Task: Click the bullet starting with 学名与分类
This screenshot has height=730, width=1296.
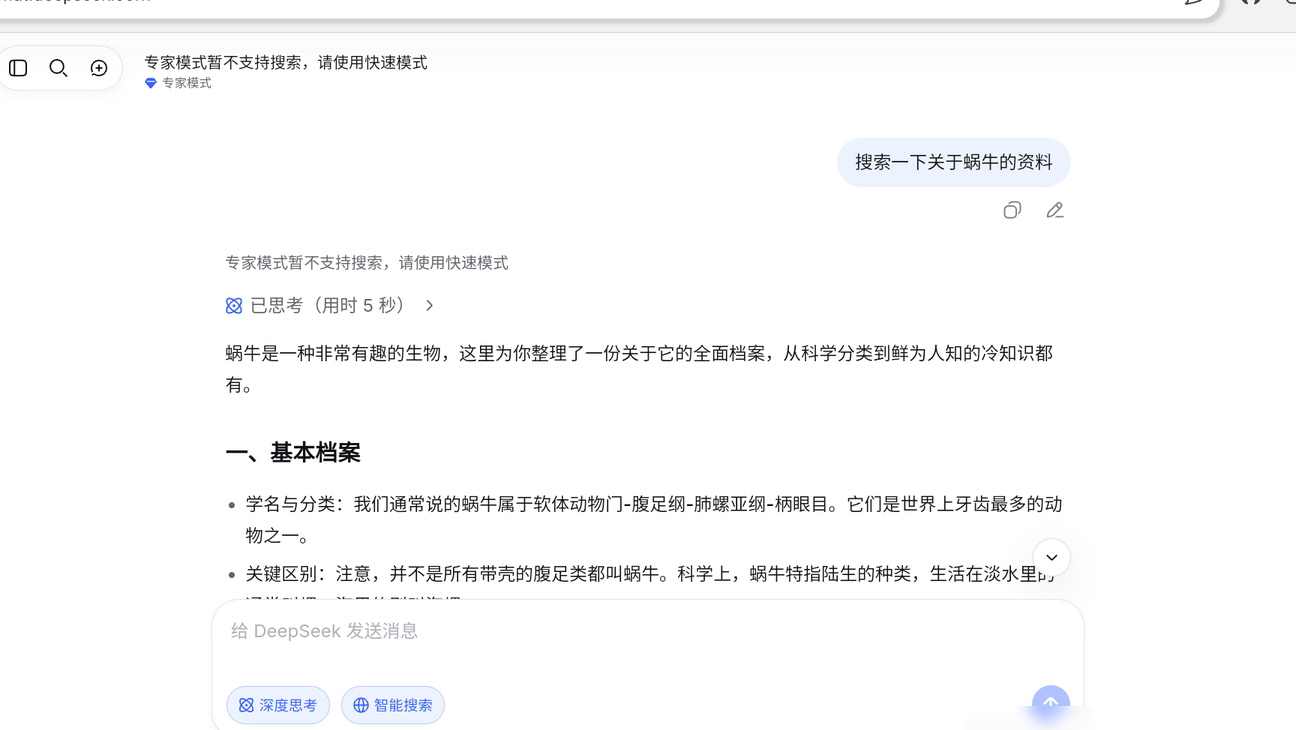Action: pos(654,520)
